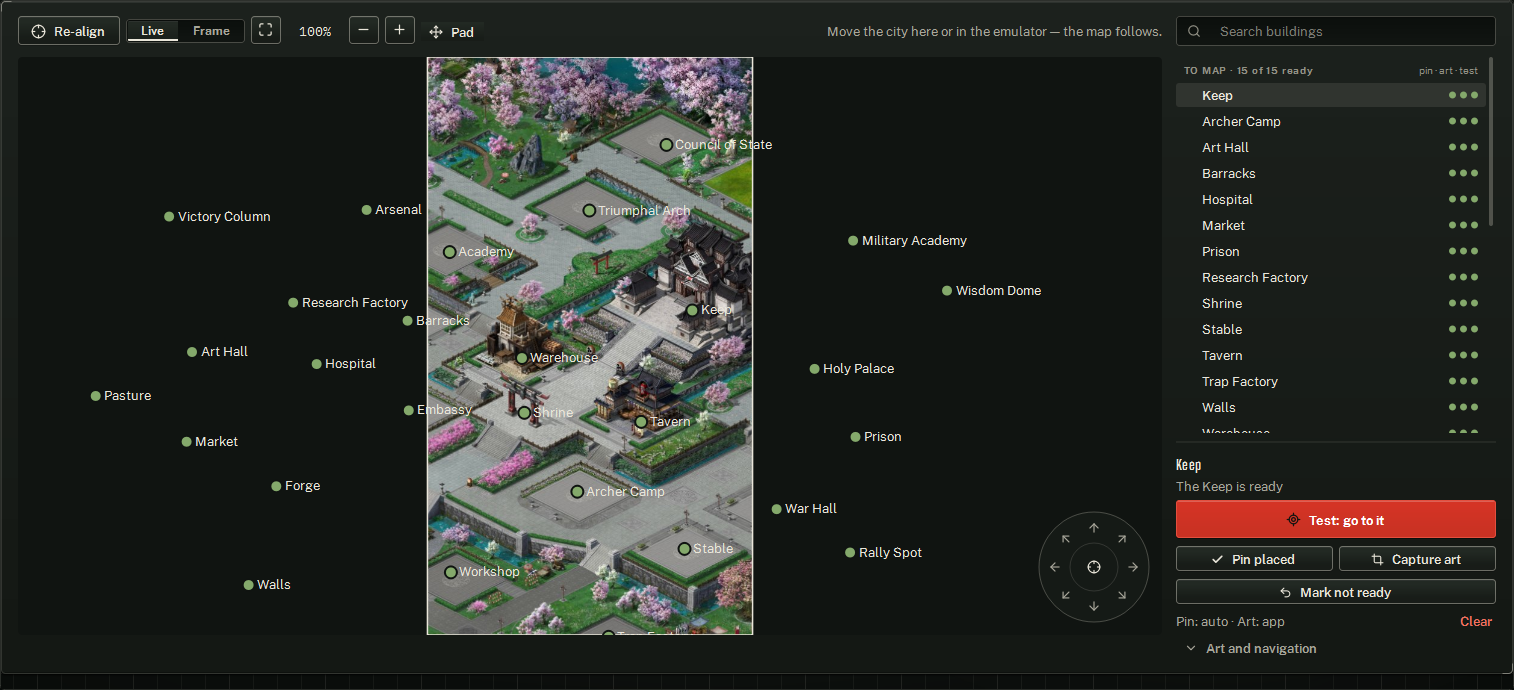Screen dimensions: 1514x690
Task: Select Prison in the building list
Action: point(1331,251)
